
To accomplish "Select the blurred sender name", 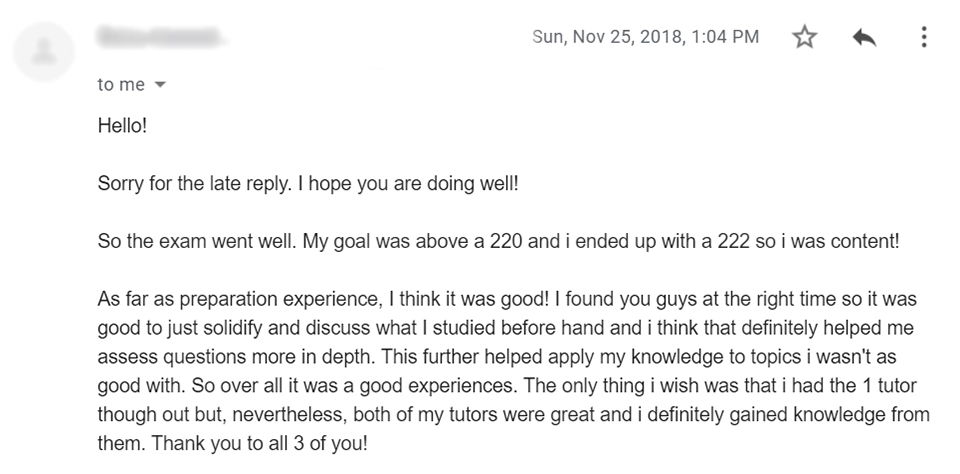I will tap(159, 37).
